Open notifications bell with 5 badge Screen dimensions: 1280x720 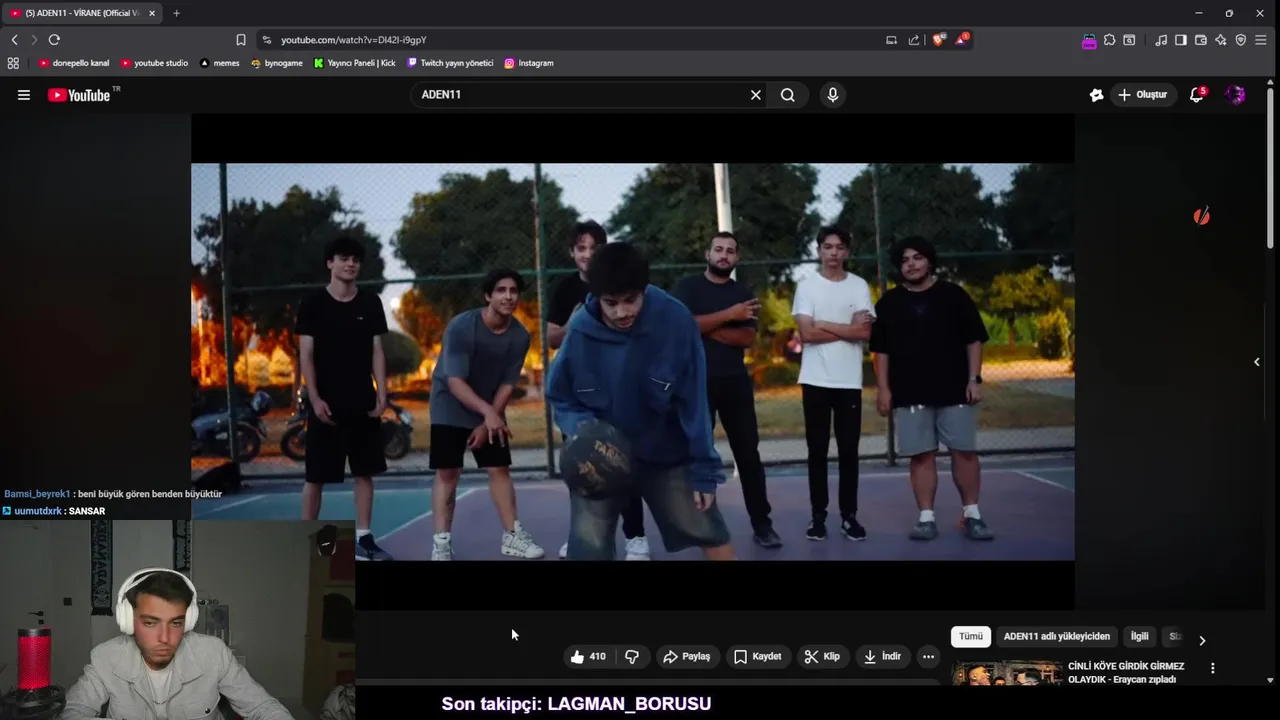(1197, 95)
